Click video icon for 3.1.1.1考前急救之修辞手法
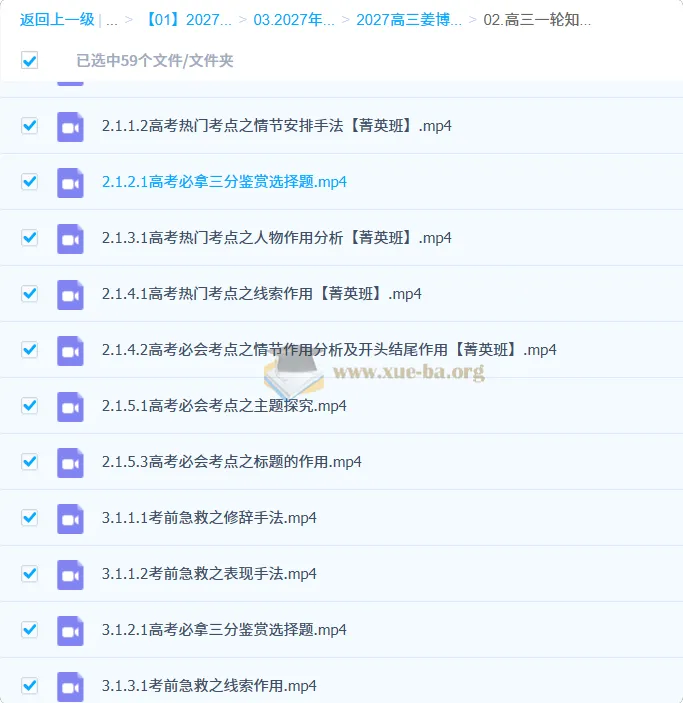The width and height of the screenshot is (683, 703). coord(70,519)
